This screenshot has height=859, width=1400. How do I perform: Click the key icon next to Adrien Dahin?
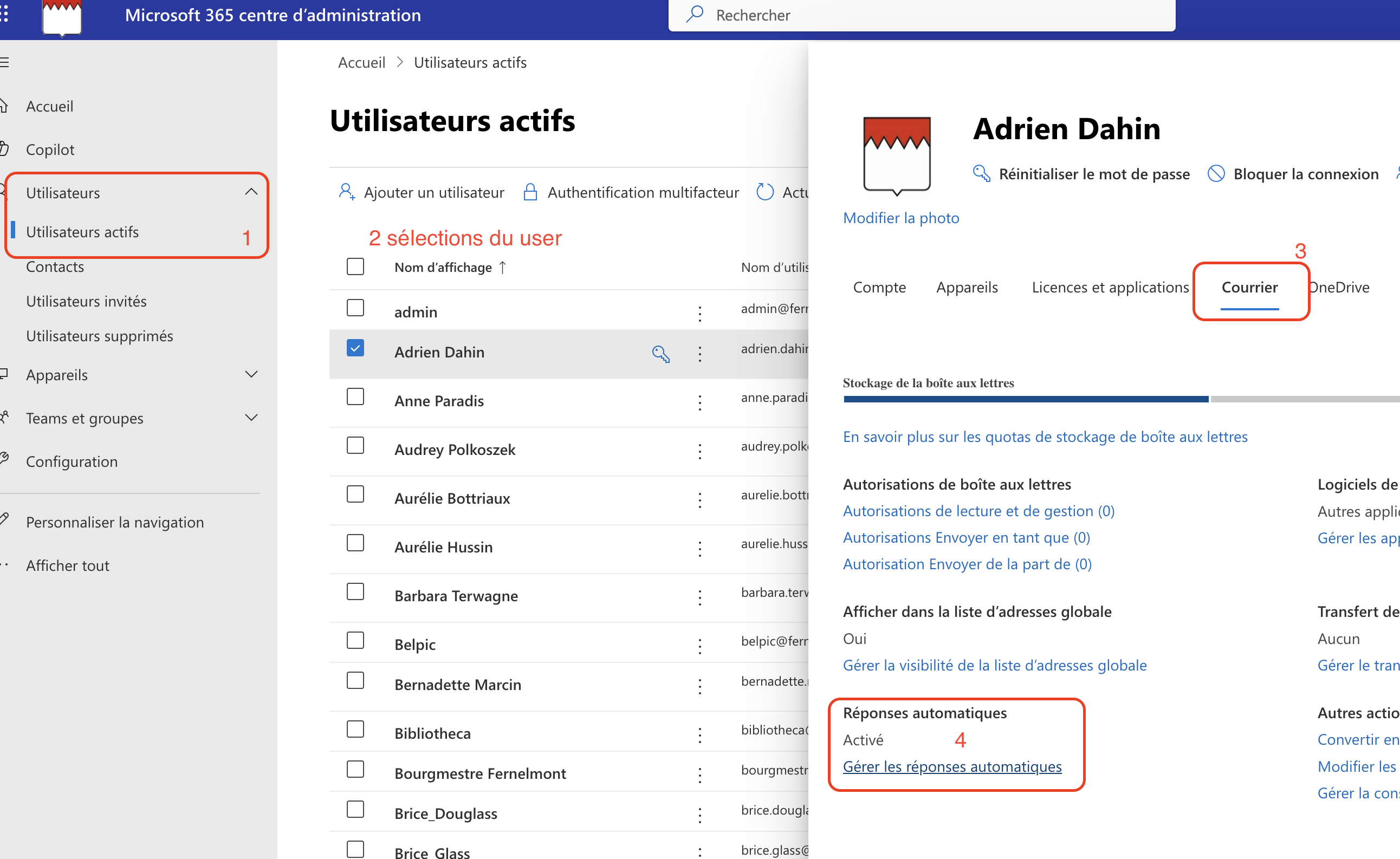tap(660, 353)
